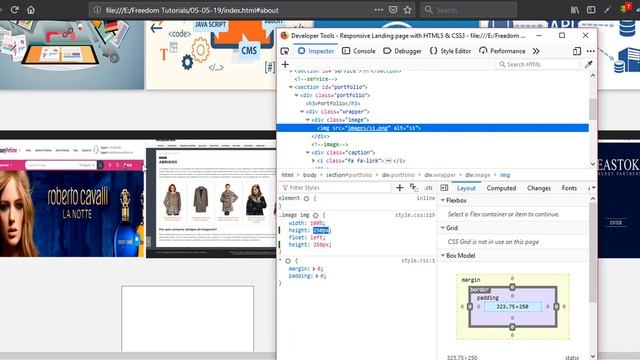The height and width of the screenshot is (360, 640).
Task: Collapse the section id portfolio node
Action: point(291,87)
